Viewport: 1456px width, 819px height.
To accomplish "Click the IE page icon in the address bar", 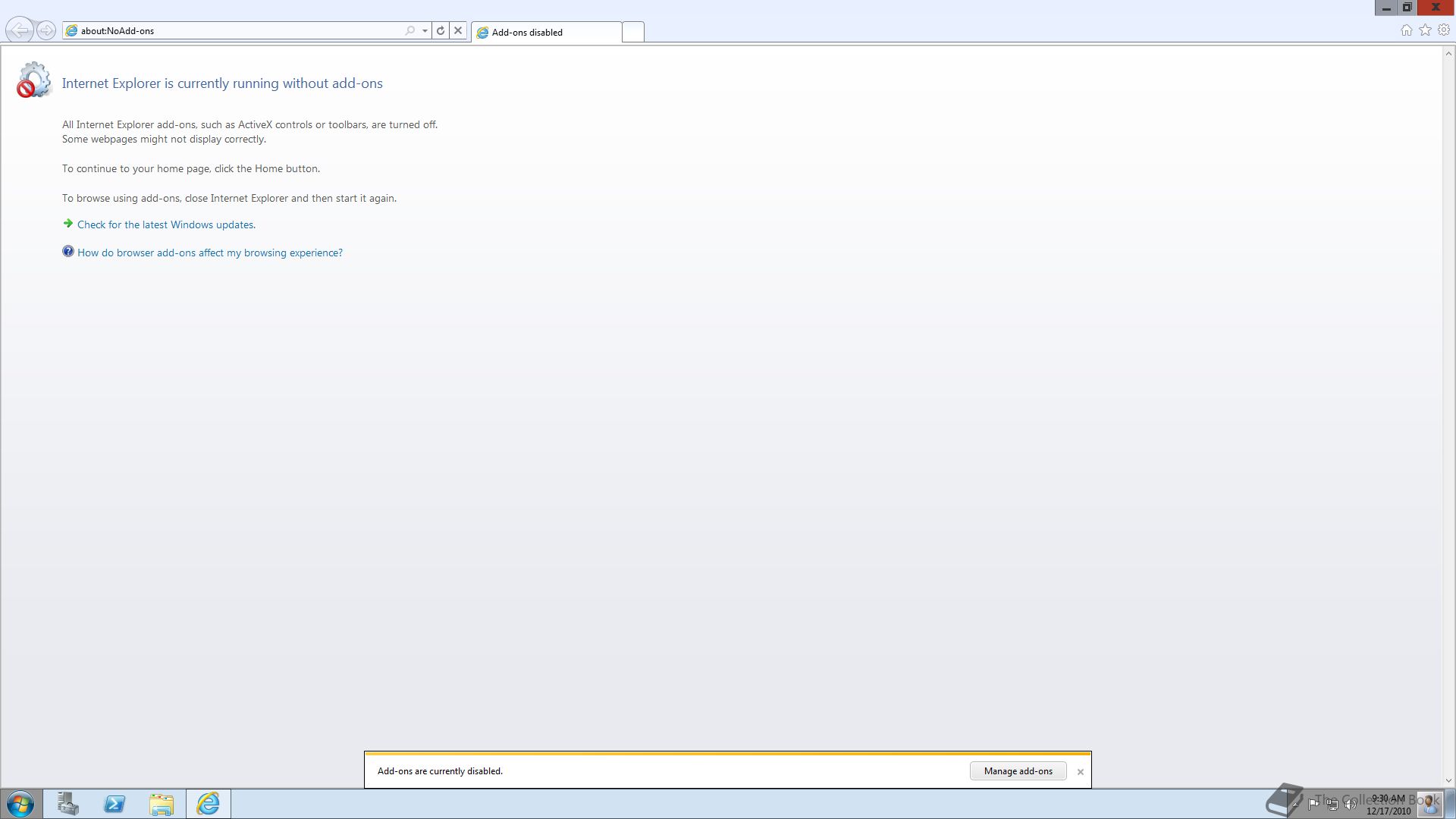I will (72, 31).
